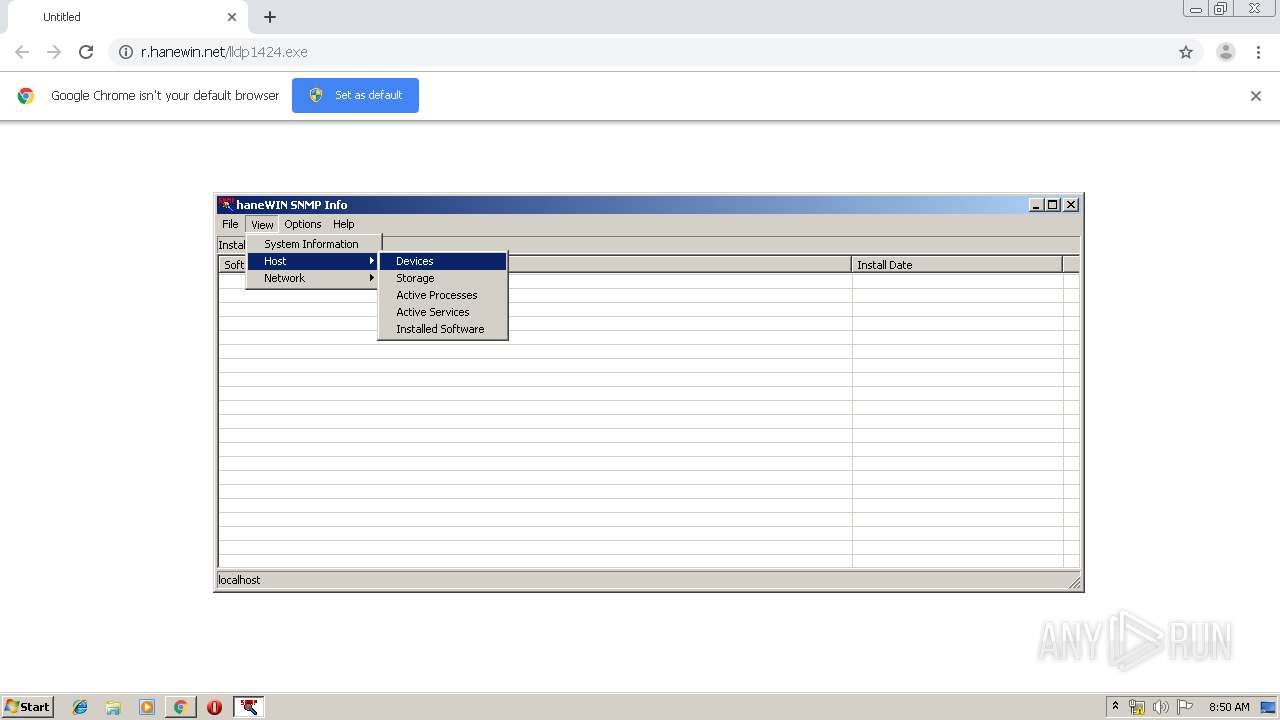Choose Devices in Host submenu

[443, 261]
